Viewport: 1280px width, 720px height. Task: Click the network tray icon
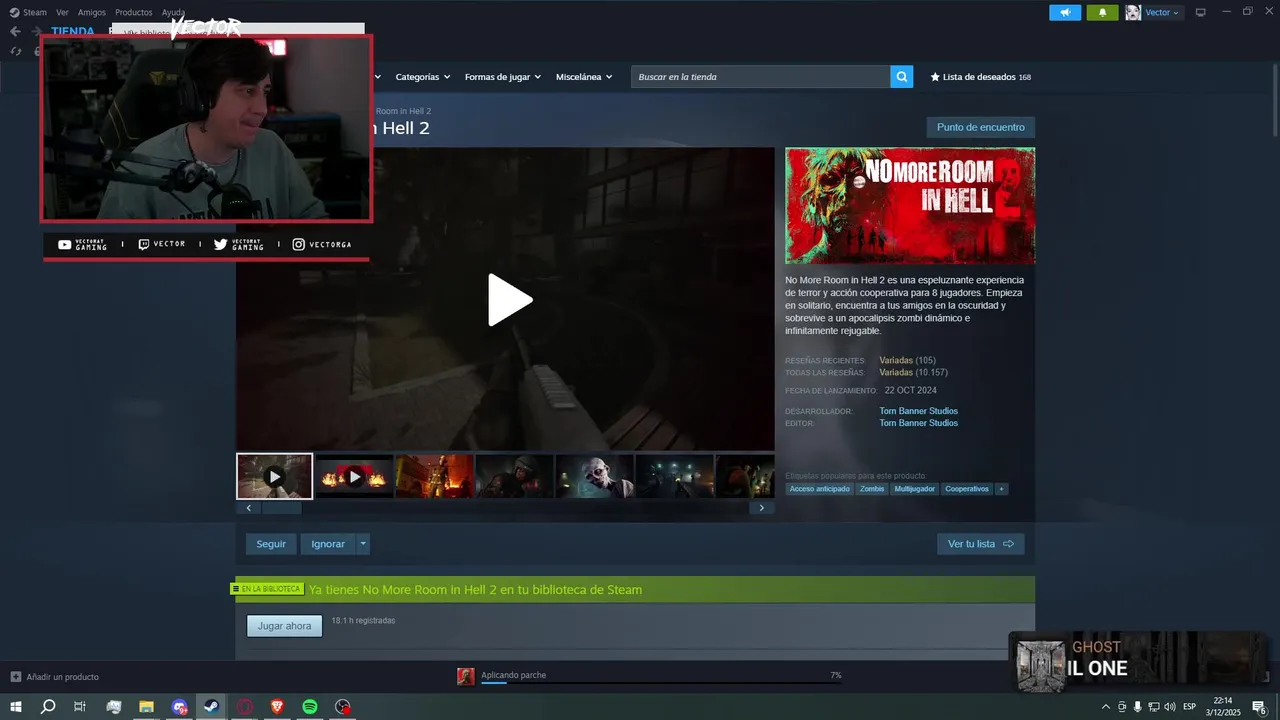pos(1153,707)
